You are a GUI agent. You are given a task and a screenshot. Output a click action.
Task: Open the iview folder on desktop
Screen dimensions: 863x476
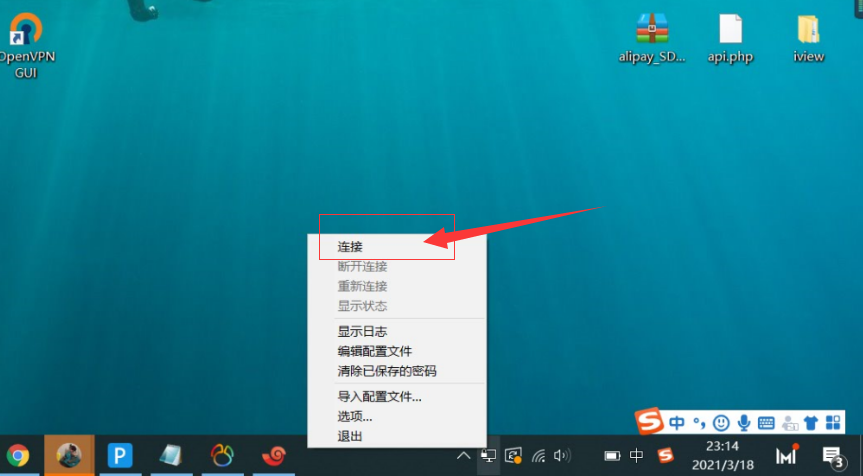(808, 38)
